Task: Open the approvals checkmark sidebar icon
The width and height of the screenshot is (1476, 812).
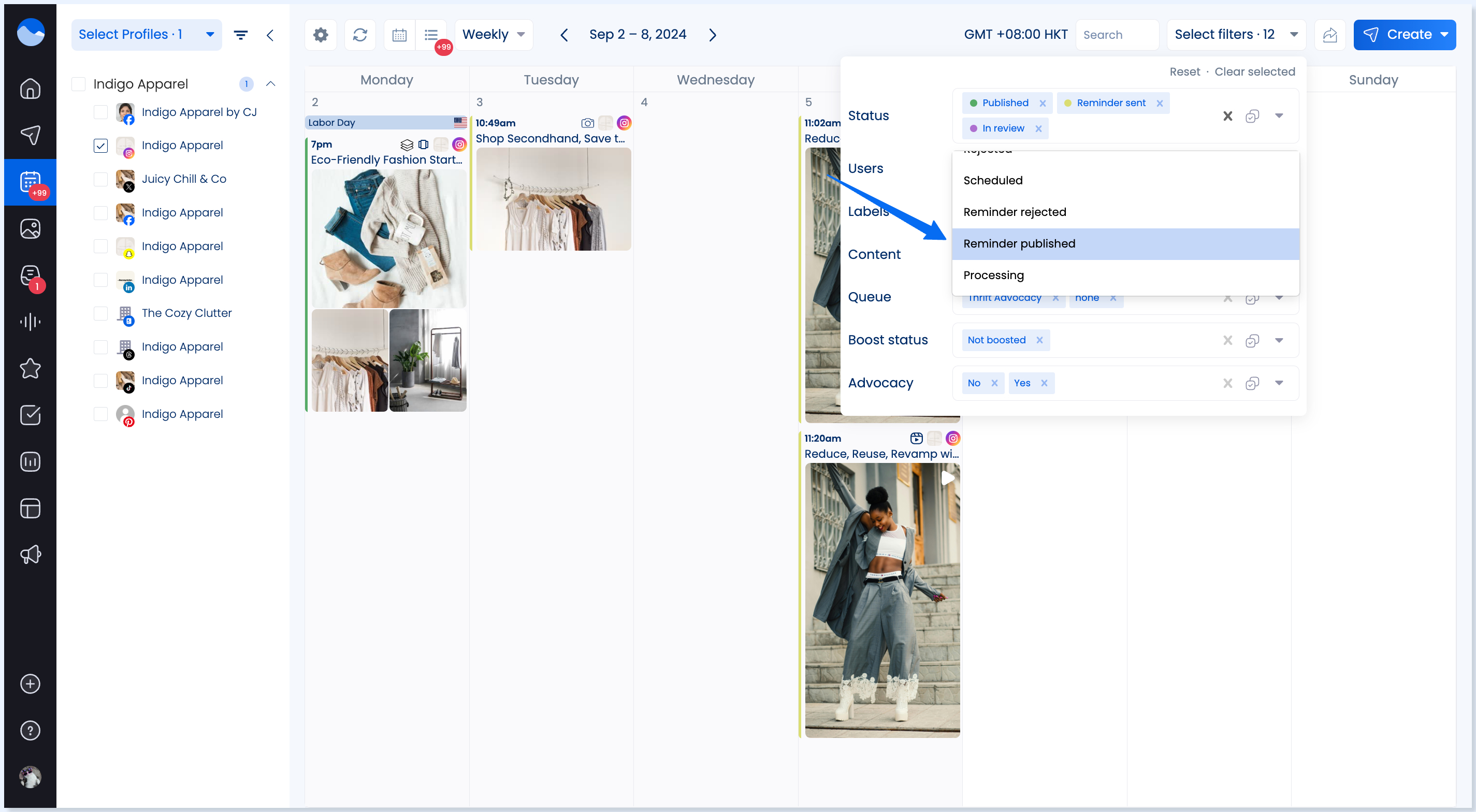Action: pos(31,415)
